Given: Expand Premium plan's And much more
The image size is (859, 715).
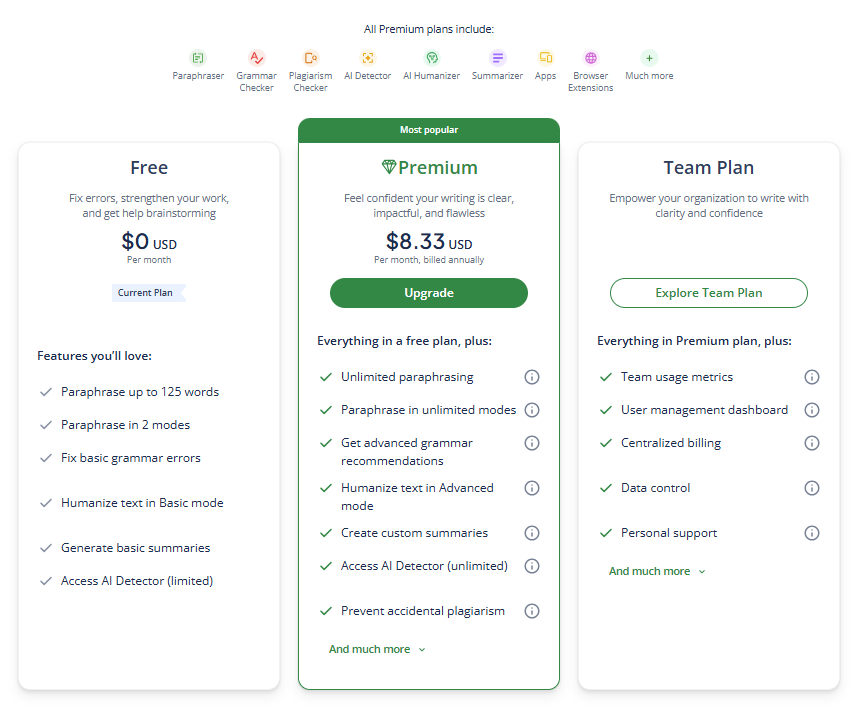Looking at the screenshot, I should point(377,649).
